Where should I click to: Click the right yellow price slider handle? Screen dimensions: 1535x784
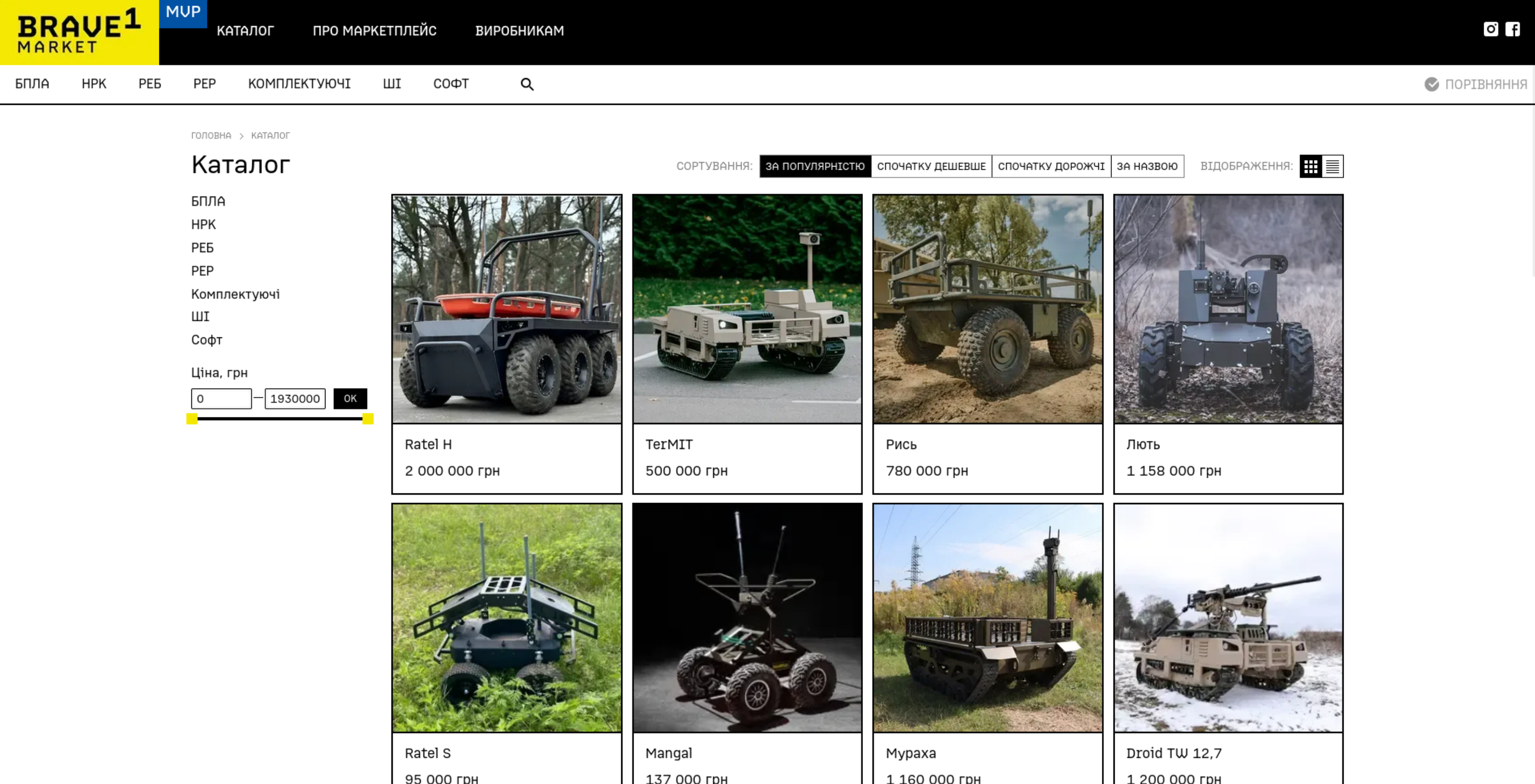click(x=368, y=419)
